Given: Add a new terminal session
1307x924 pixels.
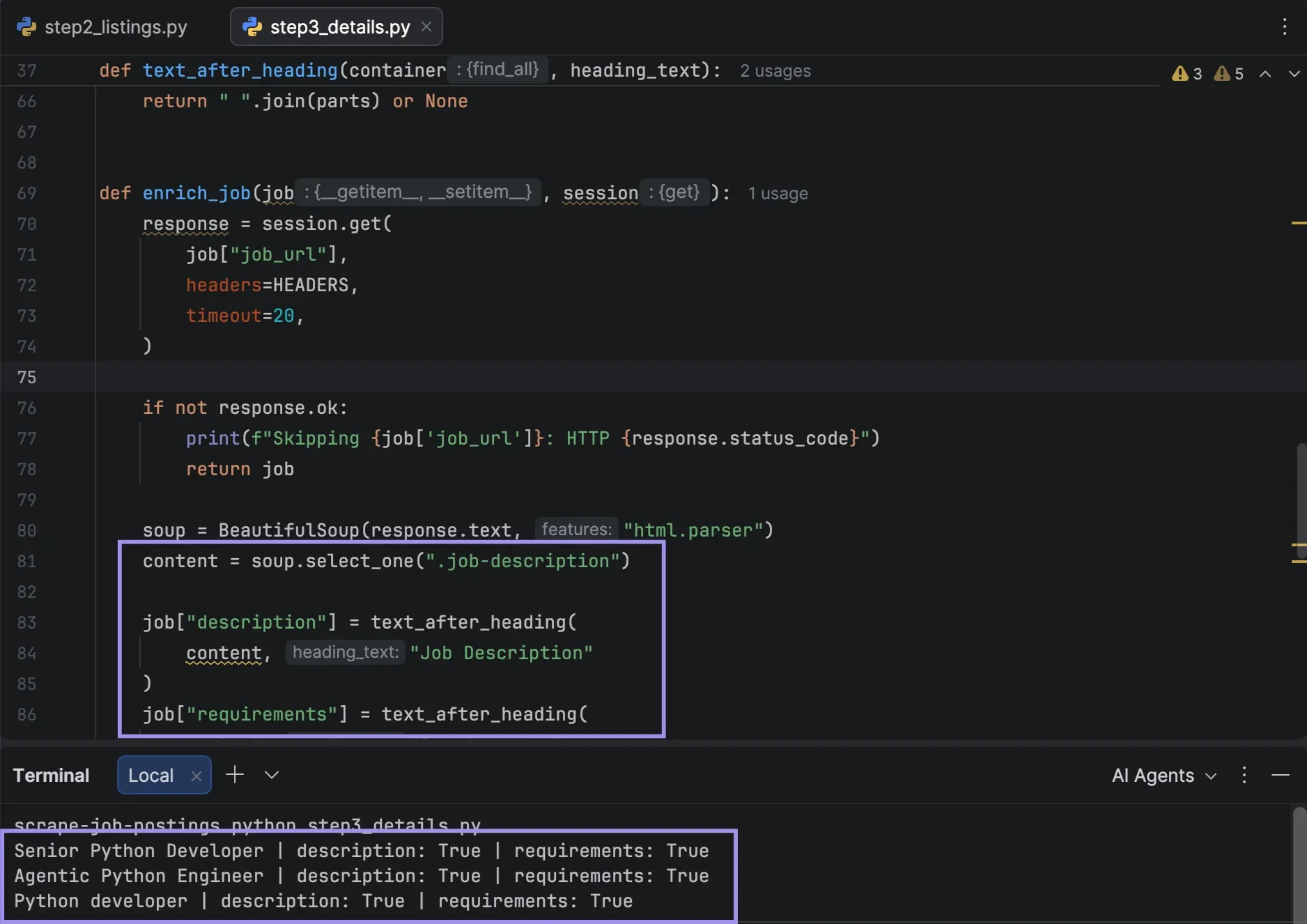Looking at the screenshot, I should 235,775.
